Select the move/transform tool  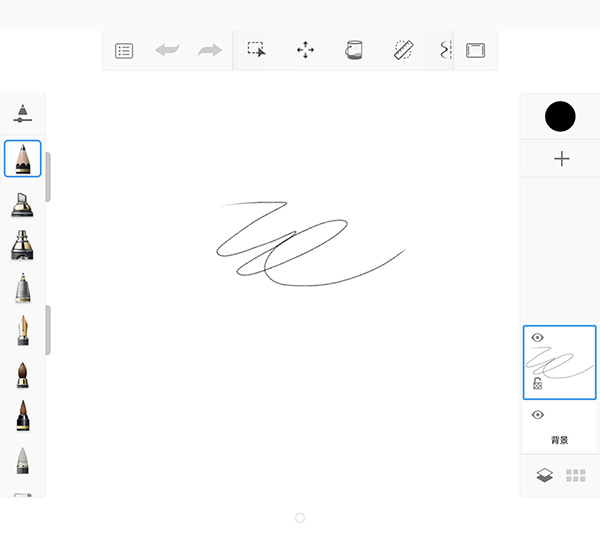[x=306, y=50]
